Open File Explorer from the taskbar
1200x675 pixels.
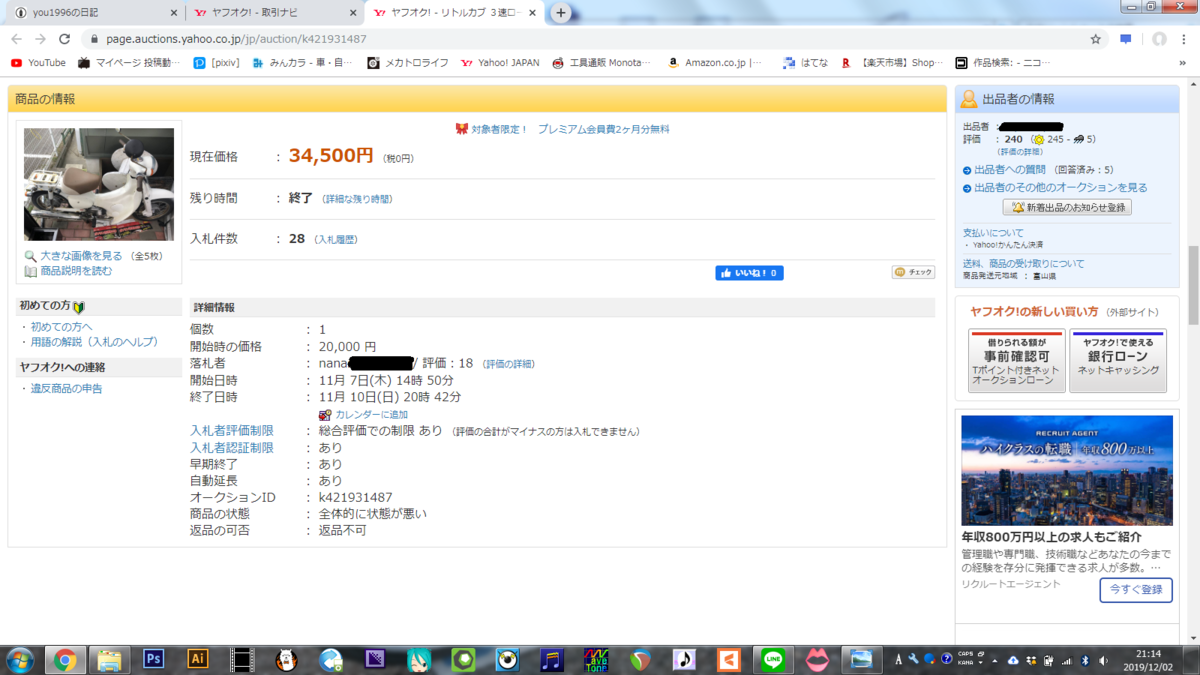click(x=109, y=660)
